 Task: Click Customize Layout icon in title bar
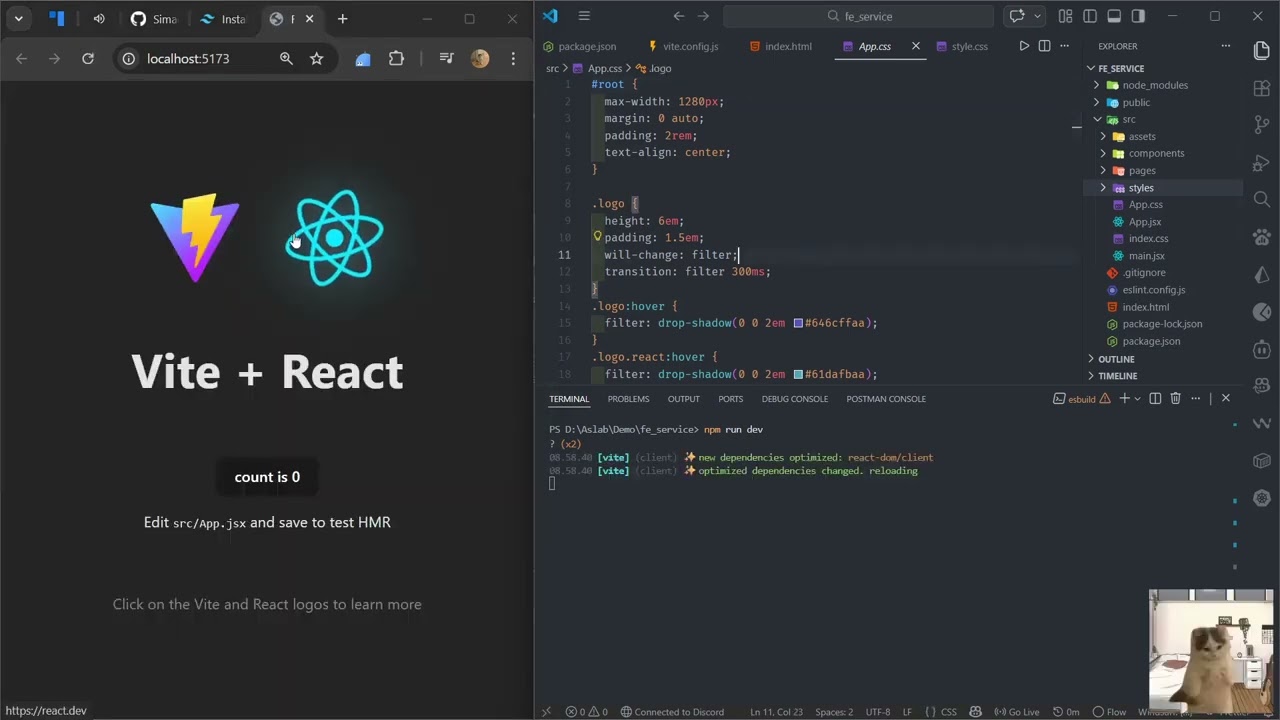click(1065, 16)
